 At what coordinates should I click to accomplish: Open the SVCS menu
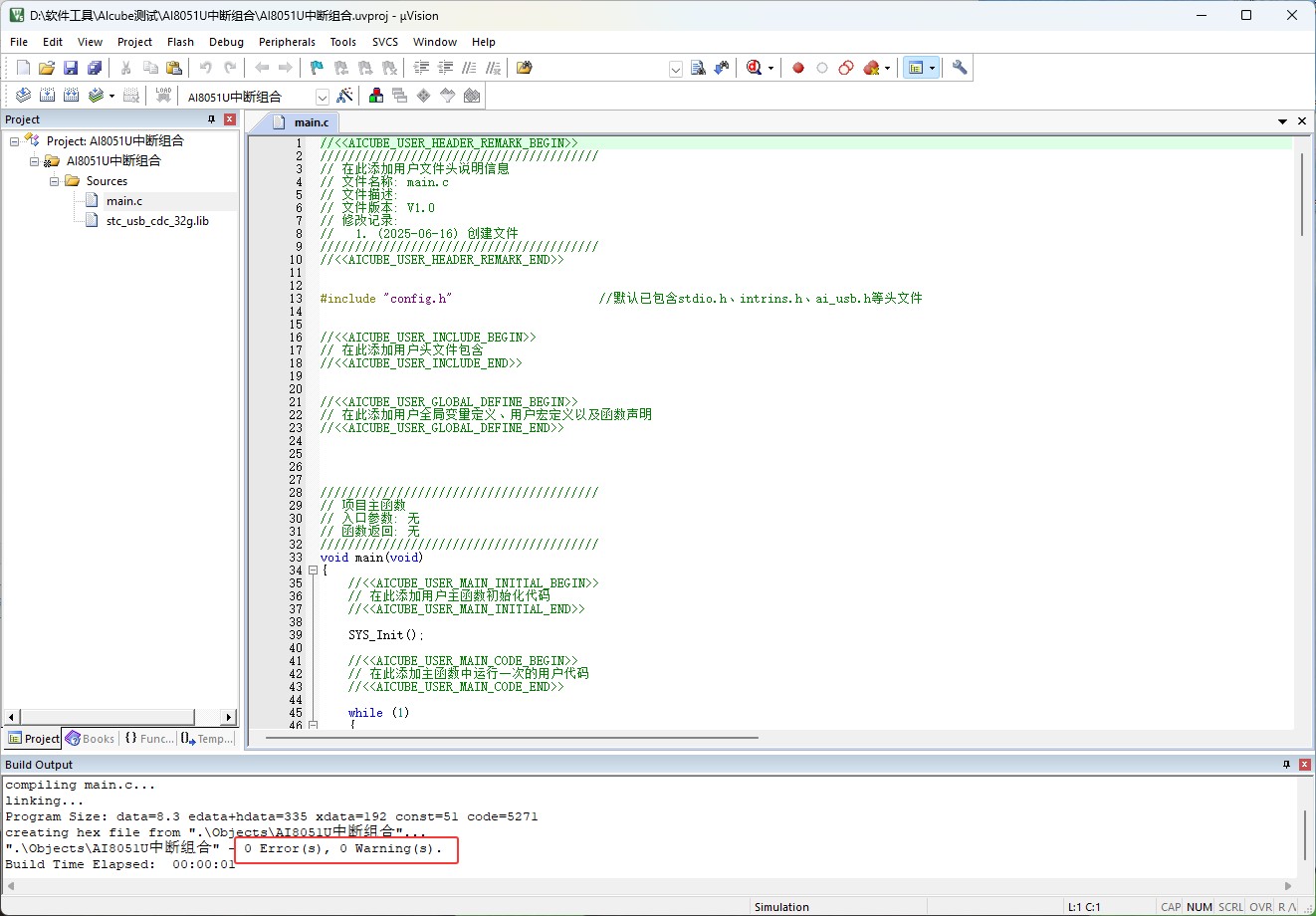click(x=385, y=42)
